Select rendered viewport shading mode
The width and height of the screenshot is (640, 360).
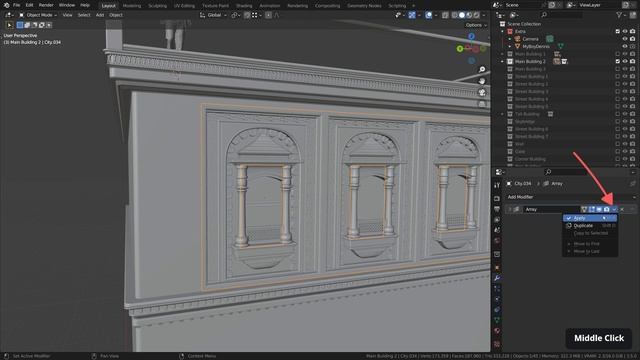[476, 15]
